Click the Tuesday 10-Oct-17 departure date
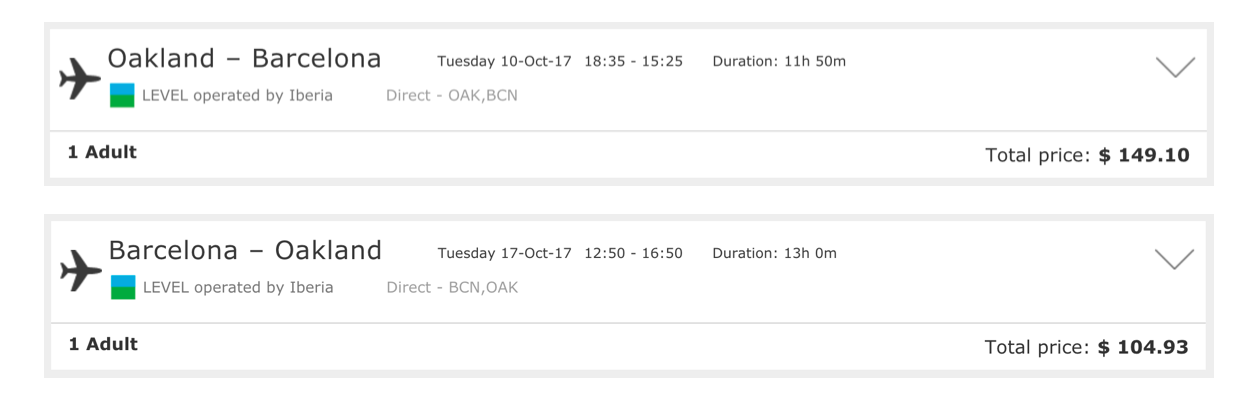The width and height of the screenshot is (1250, 410). click(504, 62)
